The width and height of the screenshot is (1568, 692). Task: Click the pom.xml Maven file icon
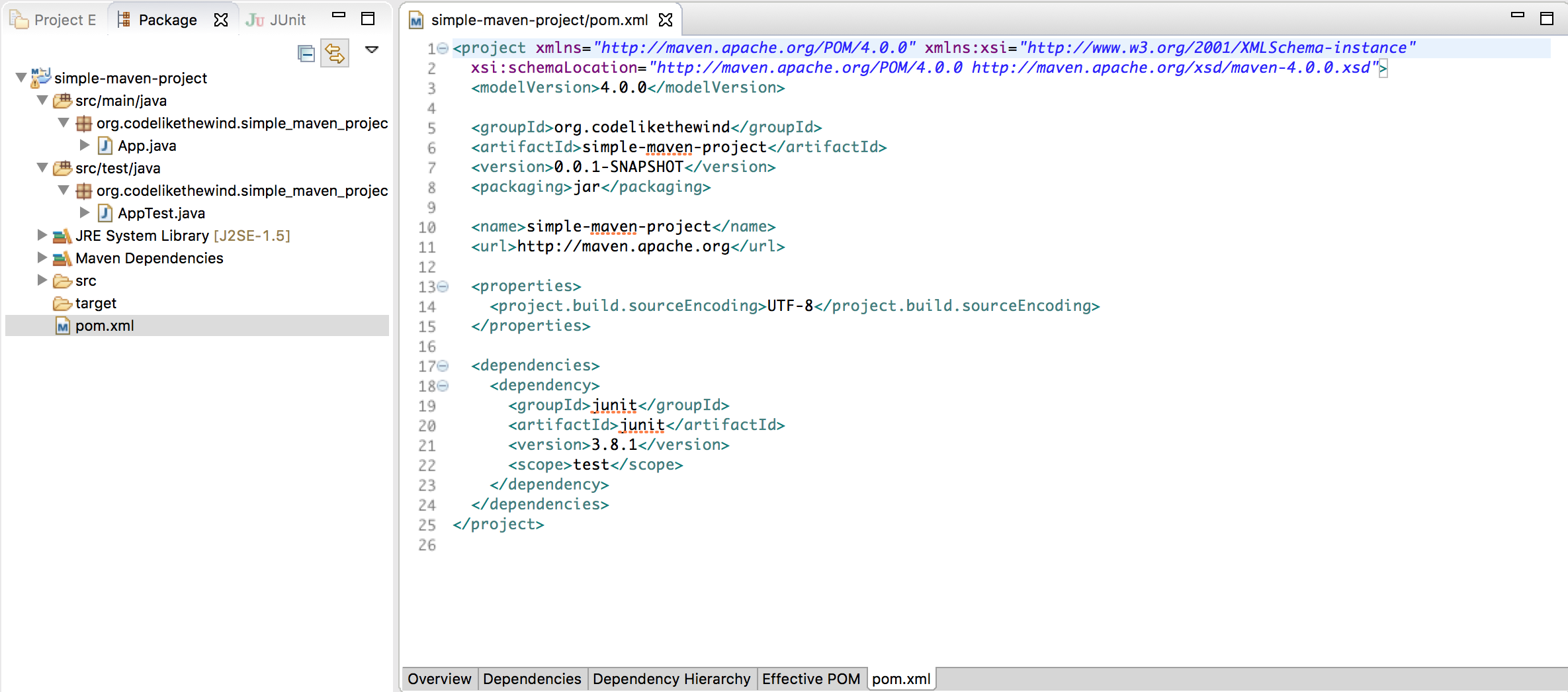coord(63,325)
